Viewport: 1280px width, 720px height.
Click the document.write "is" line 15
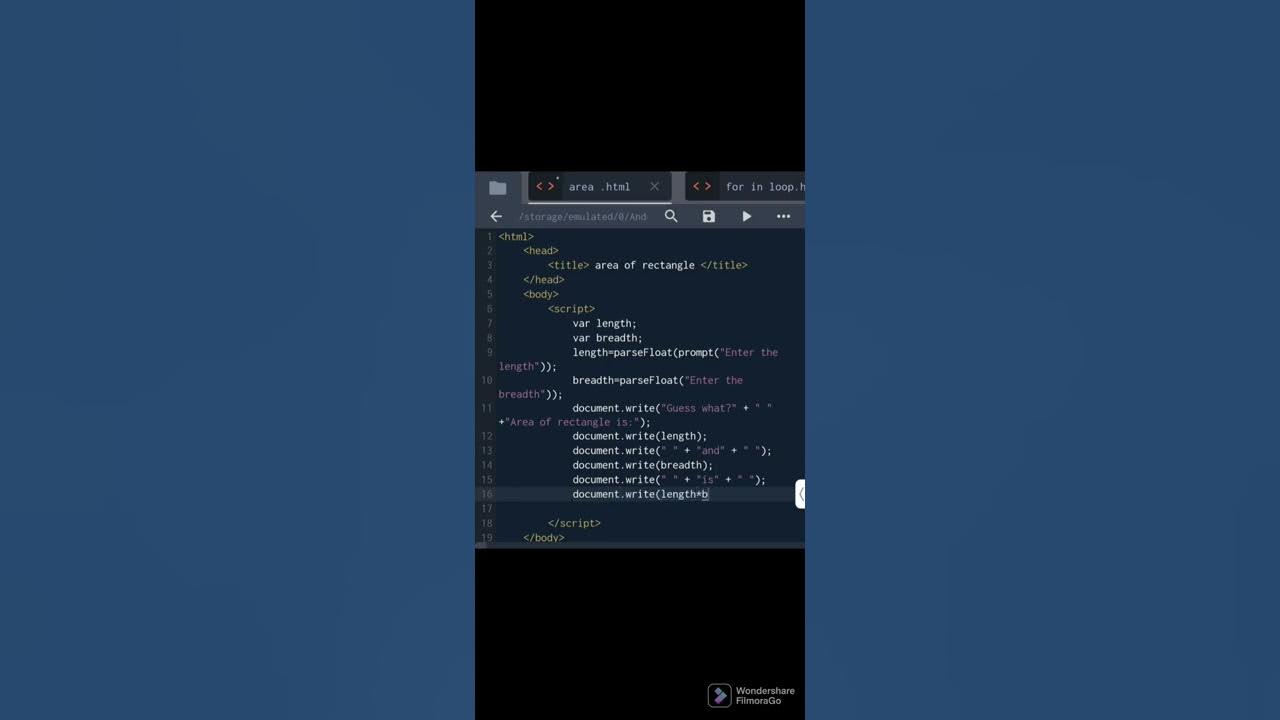[669, 479]
